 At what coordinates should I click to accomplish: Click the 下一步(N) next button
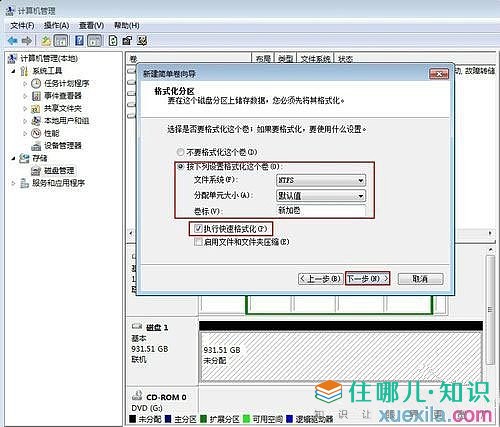[367, 279]
